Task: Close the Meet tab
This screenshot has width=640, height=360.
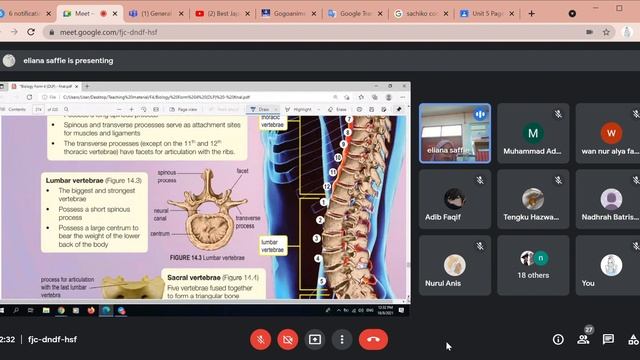Action: click(115, 13)
